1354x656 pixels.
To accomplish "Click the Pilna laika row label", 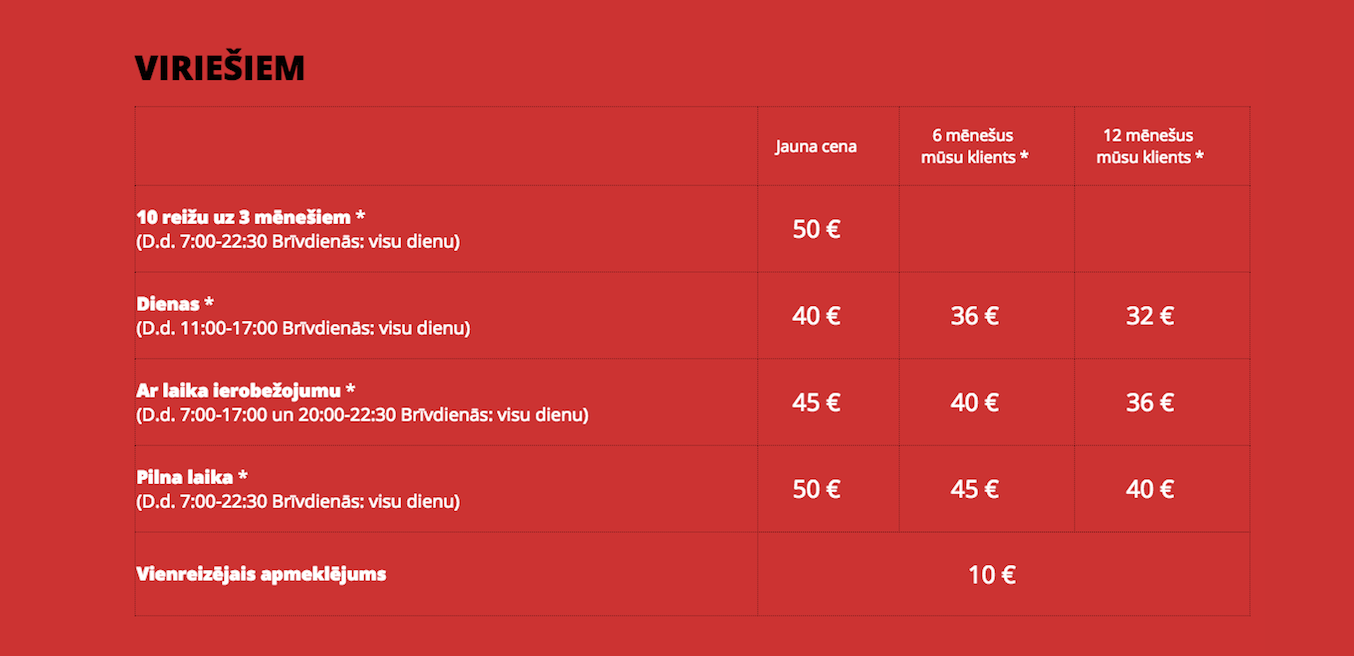I will coord(192,477).
